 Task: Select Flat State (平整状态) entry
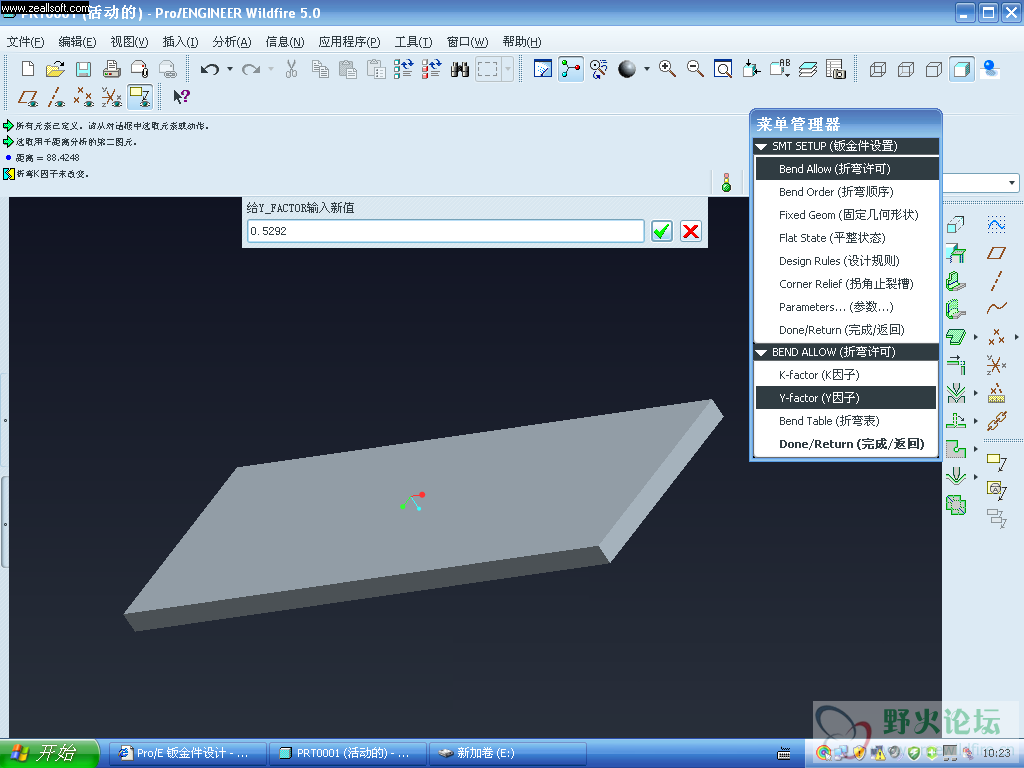coord(846,238)
